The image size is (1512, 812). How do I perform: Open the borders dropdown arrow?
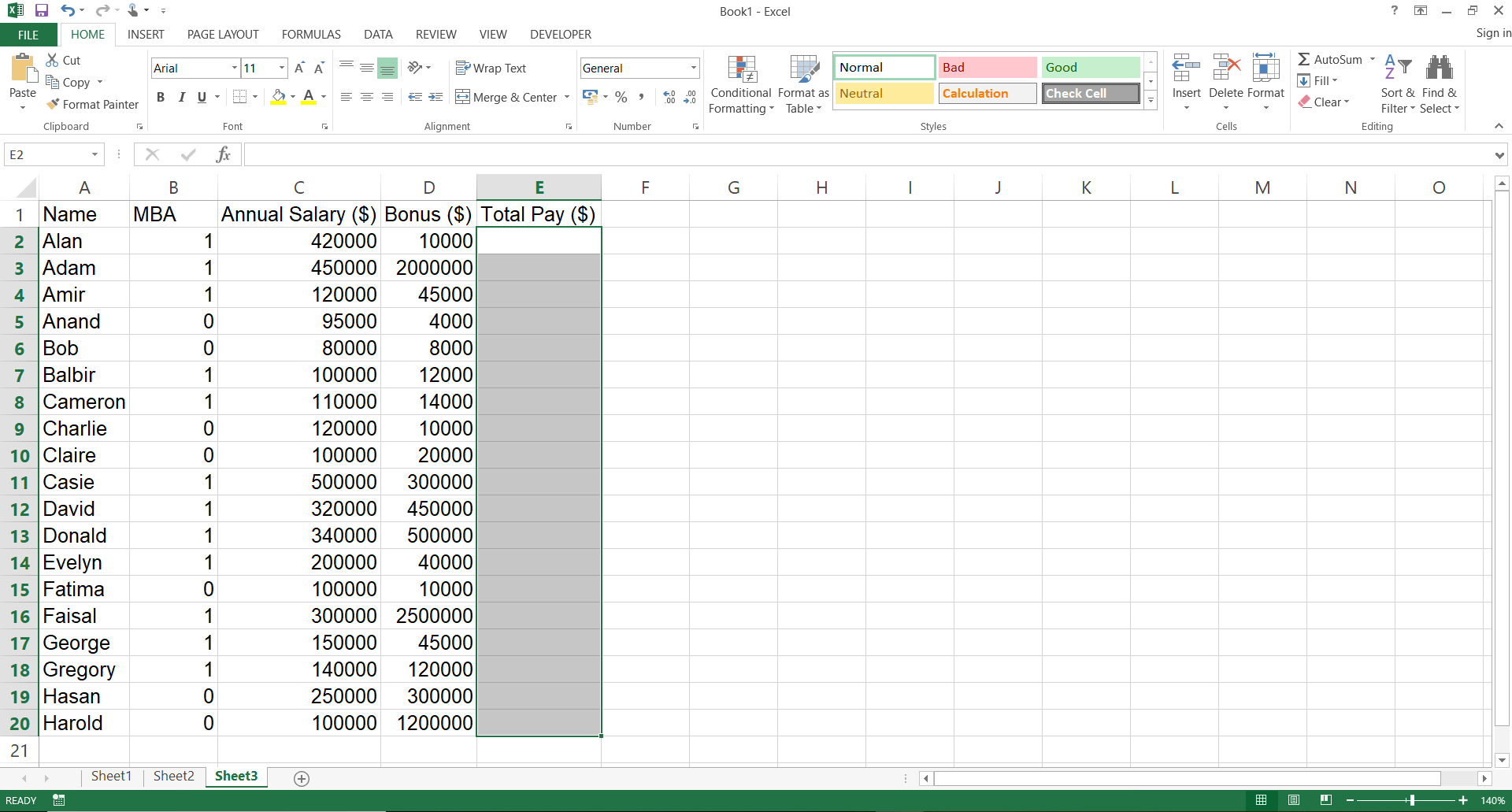(255, 97)
